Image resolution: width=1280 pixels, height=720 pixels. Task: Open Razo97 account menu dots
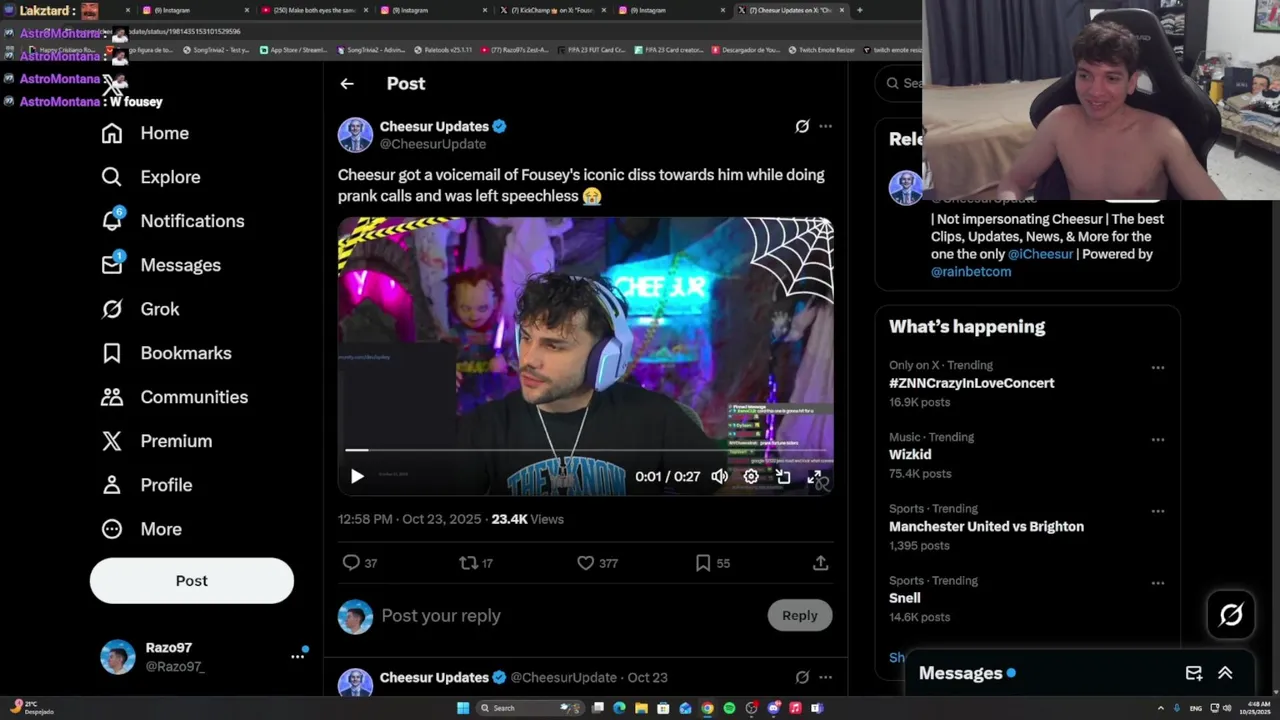(x=297, y=657)
